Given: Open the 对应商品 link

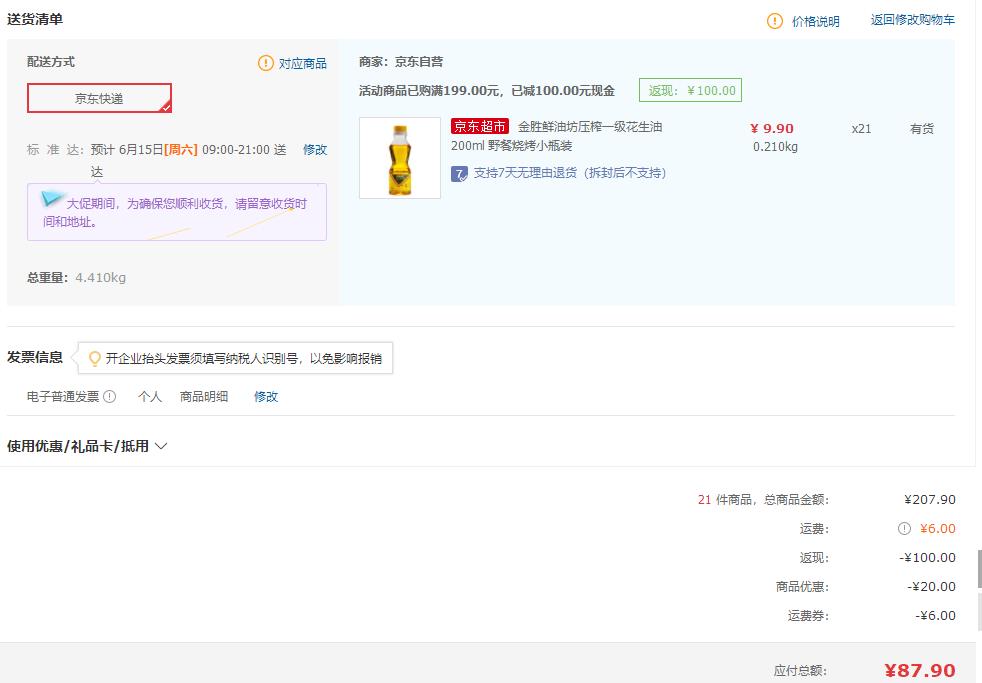Looking at the screenshot, I should 302,63.
